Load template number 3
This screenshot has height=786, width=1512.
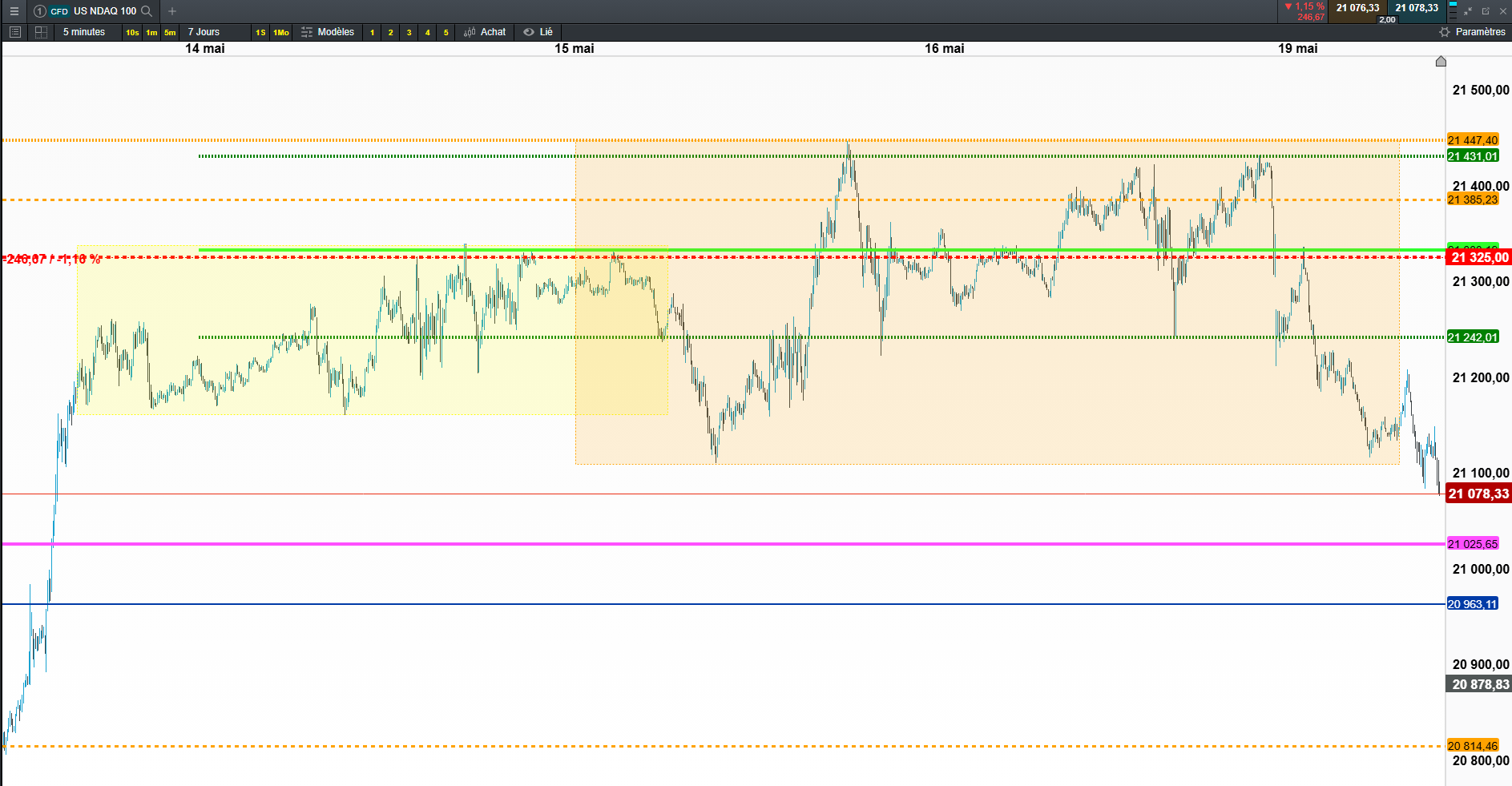(x=409, y=32)
